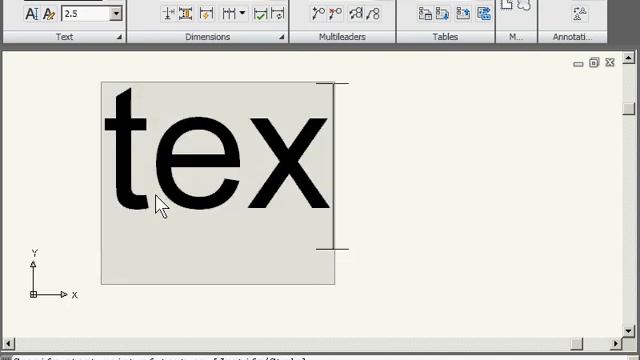This screenshot has width=640, height=360.
Task: Click horizontal scrollbar left arrow
Action: pos(9,344)
